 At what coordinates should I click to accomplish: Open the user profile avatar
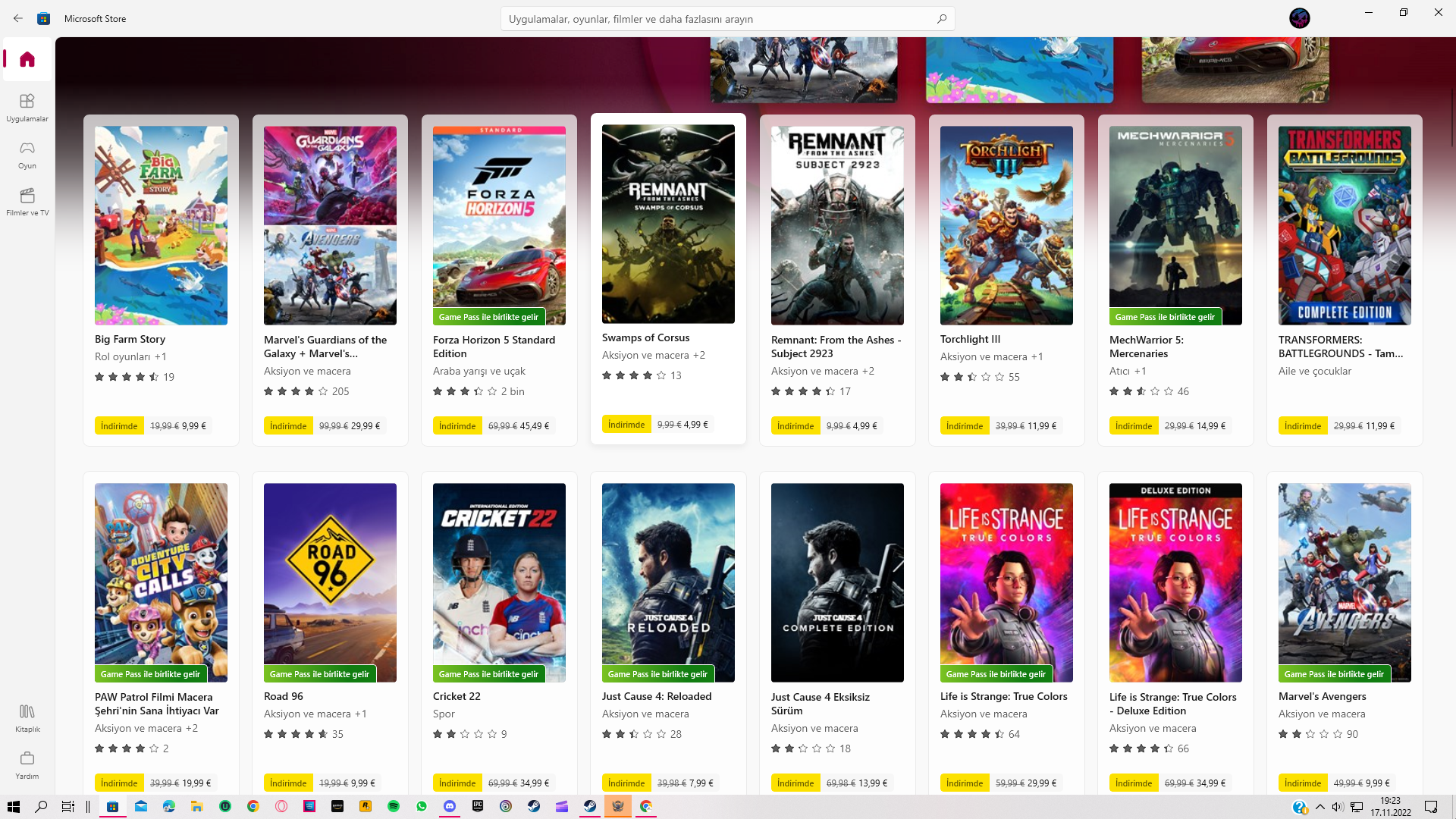tap(1299, 18)
